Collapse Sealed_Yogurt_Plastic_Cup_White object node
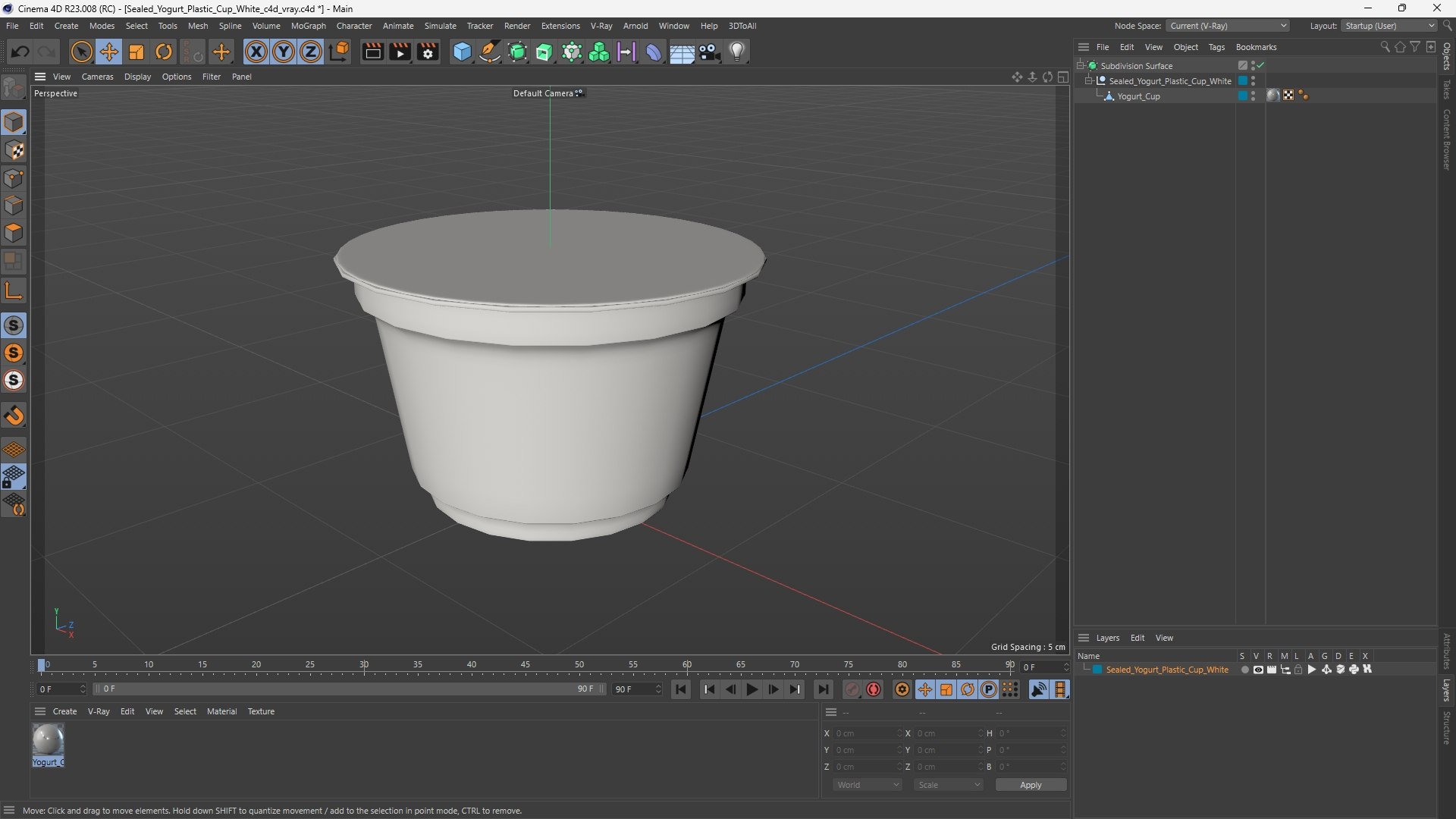 (x=1089, y=81)
